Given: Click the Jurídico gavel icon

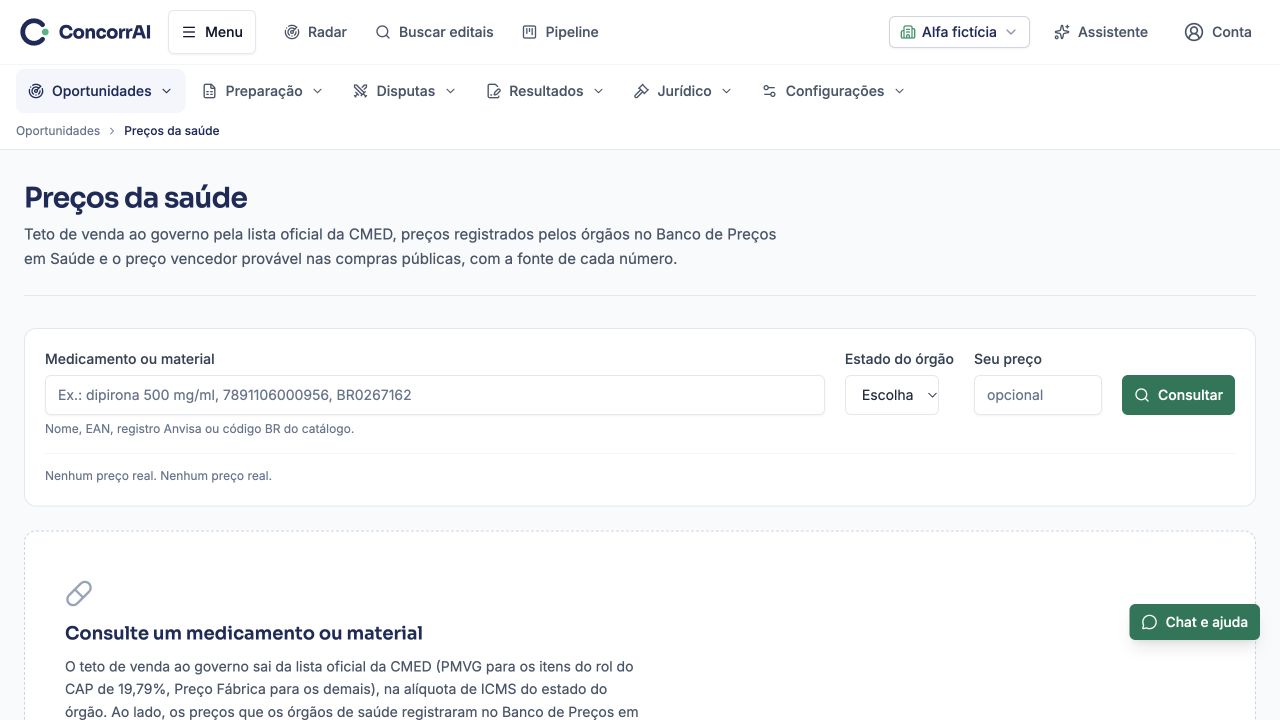Looking at the screenshot, I should pos(642,91).
